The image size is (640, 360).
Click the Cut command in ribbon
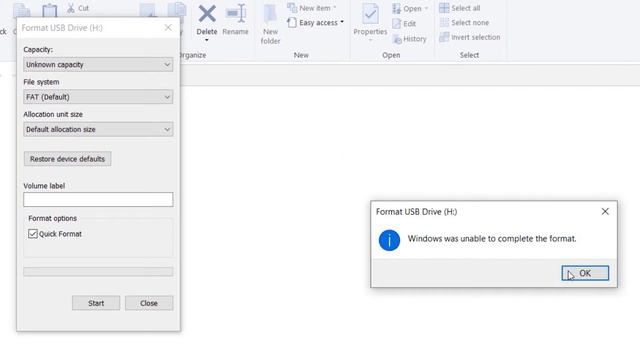click(78, 8)
